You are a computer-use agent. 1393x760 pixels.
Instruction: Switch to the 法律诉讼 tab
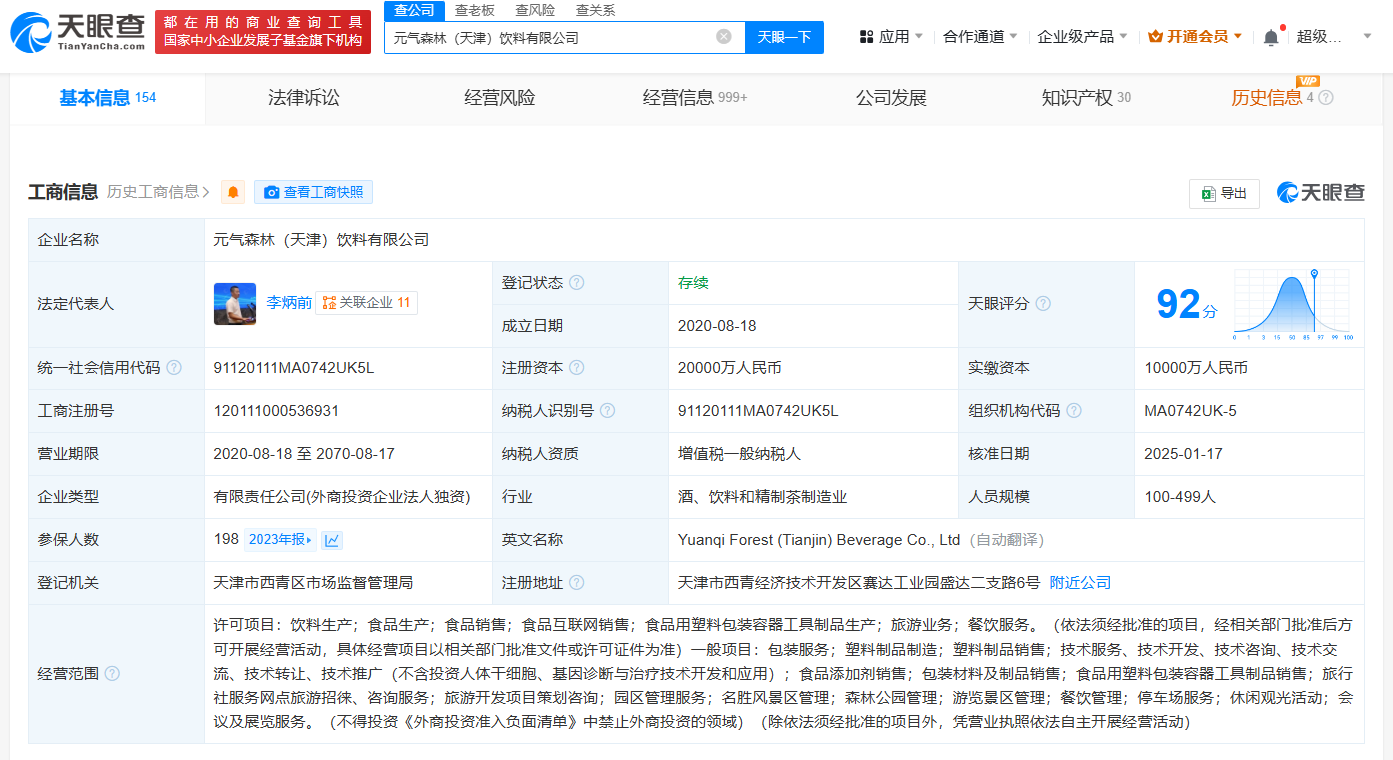click(x=304, y=98)
